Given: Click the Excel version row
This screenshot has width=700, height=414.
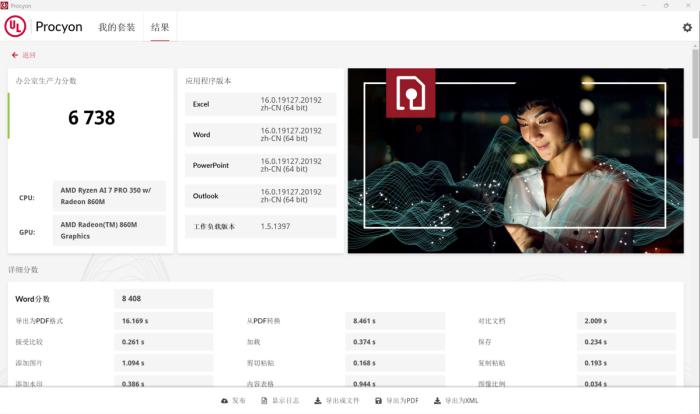Looking at the screenshot, I should pos(261,104).
